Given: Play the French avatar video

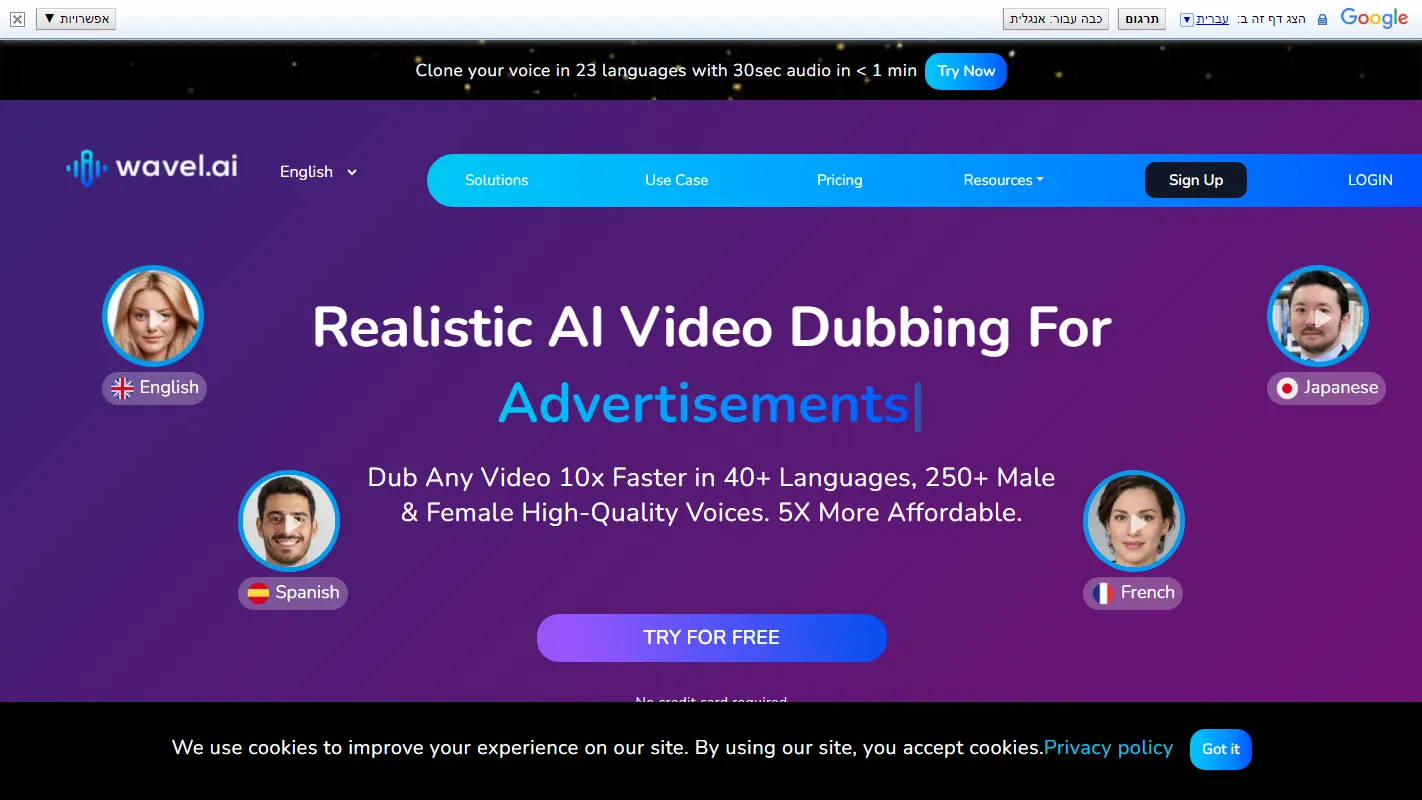Looking at the screenshot, I should coord(1134,521).
